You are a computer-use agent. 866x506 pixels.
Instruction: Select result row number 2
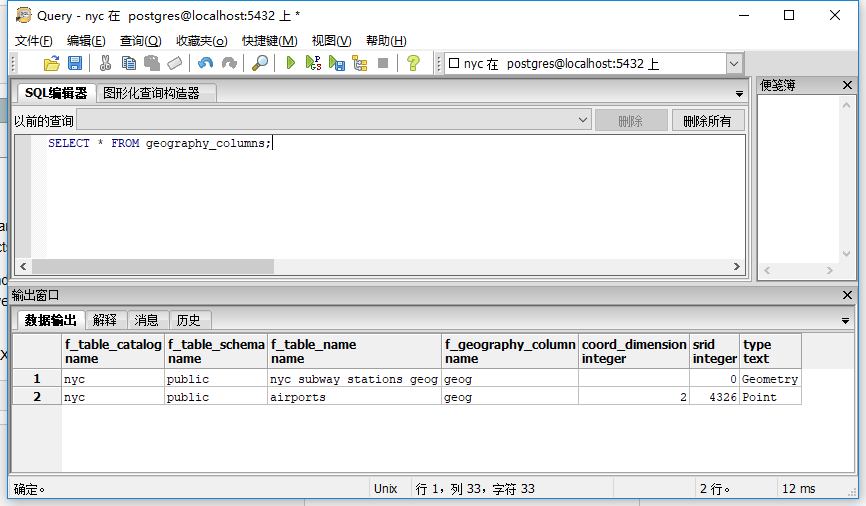37,396
